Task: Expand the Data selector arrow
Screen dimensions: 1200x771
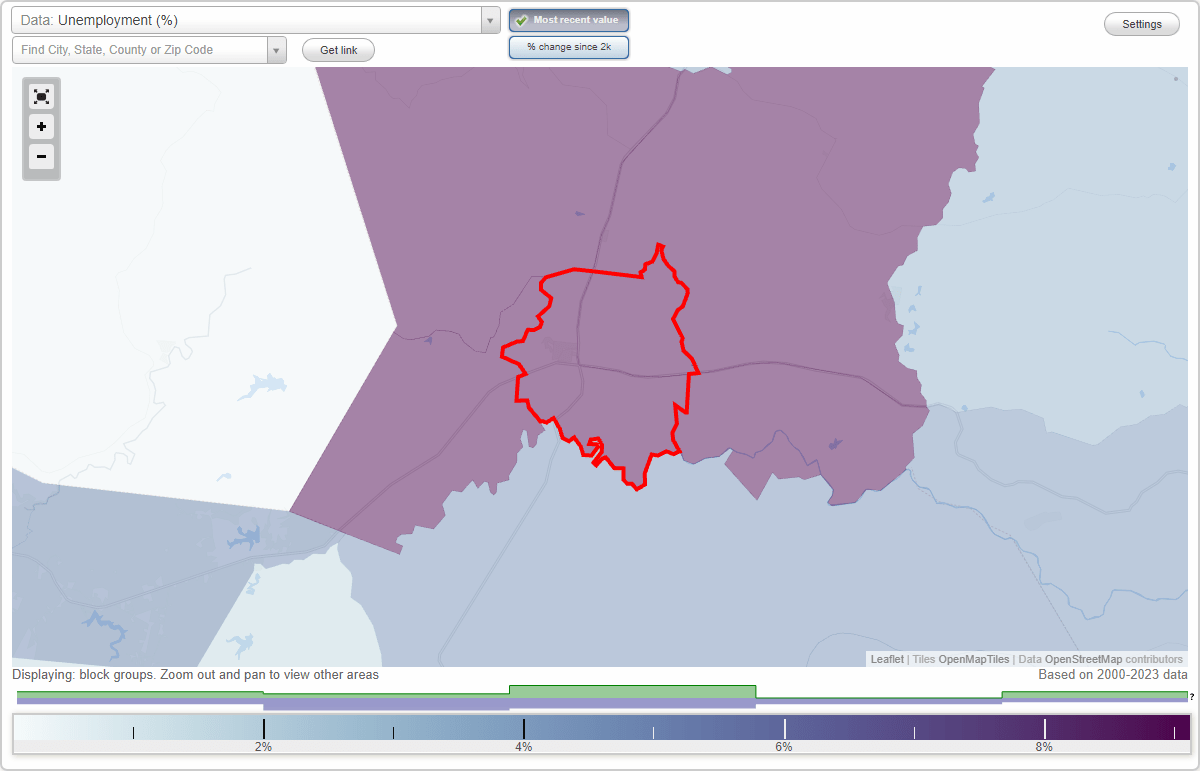Action: tap(490, 20)
